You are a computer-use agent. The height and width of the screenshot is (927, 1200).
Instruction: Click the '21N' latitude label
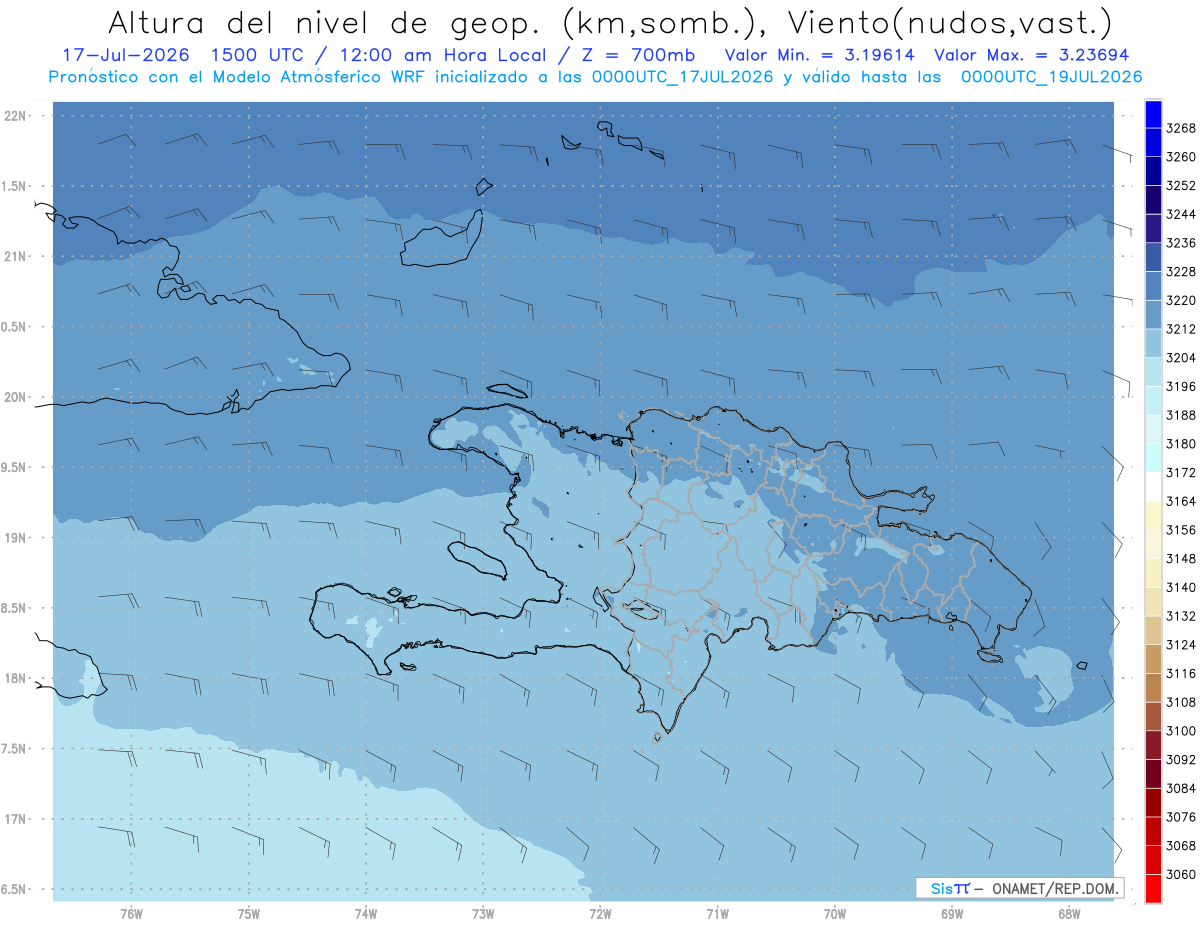15,256
